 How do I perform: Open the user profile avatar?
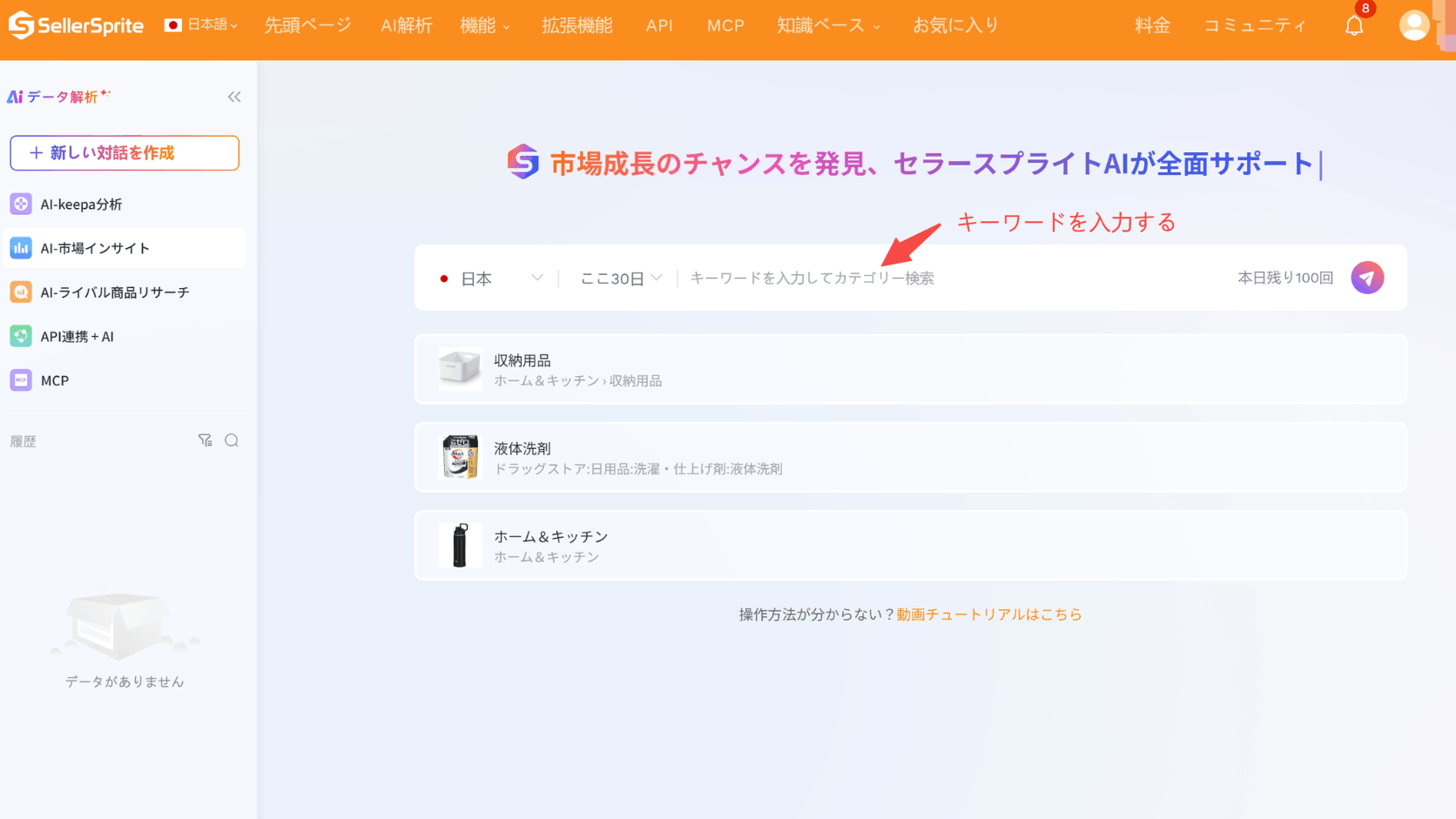tap(1414, 25)
